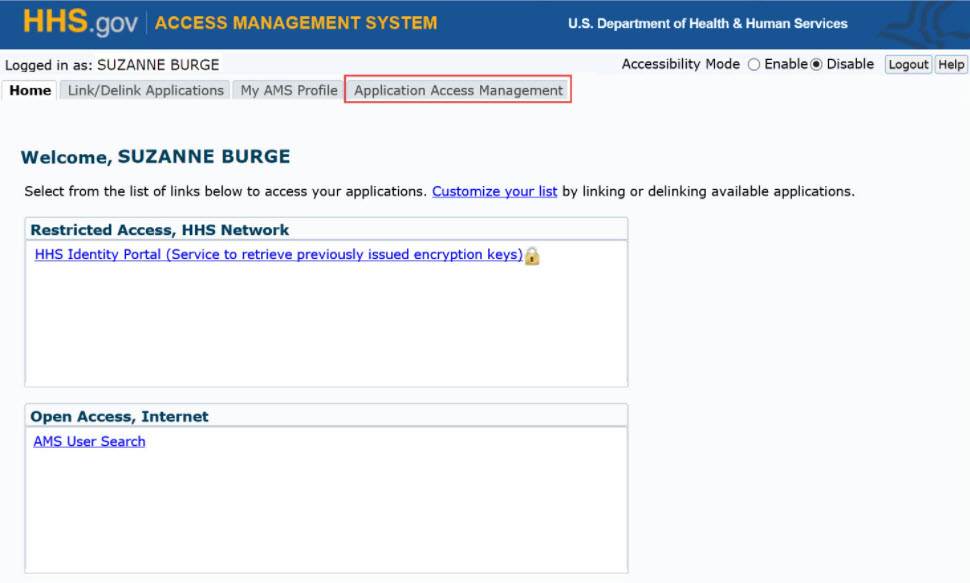This screenshot has height=583, width=970.
Task: Select the Disable accessibility radio button
Action: (x=816, y=65)
